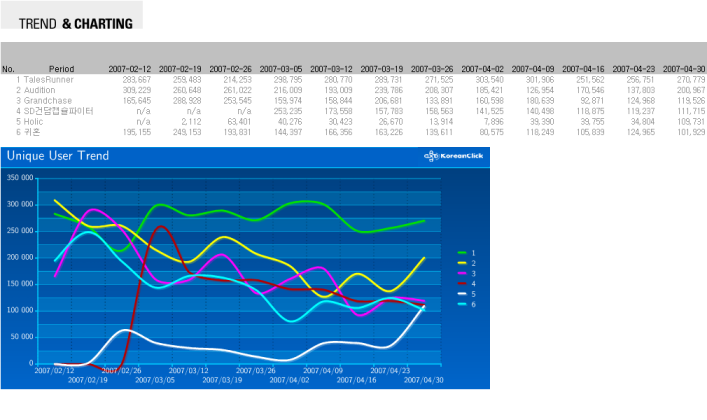
Task: Click the 2007/04/02 x-axis label
Action: tap(289, 380)
